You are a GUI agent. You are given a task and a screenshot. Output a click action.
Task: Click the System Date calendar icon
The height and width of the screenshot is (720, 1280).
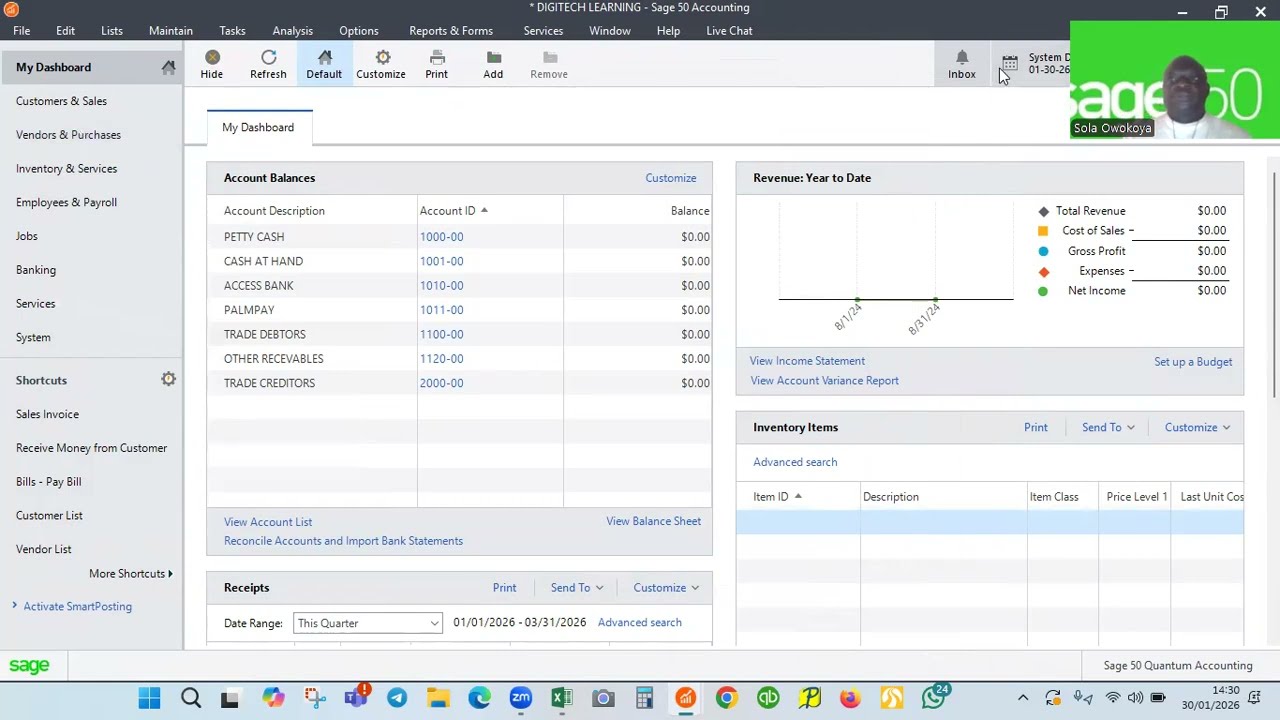1010,63
